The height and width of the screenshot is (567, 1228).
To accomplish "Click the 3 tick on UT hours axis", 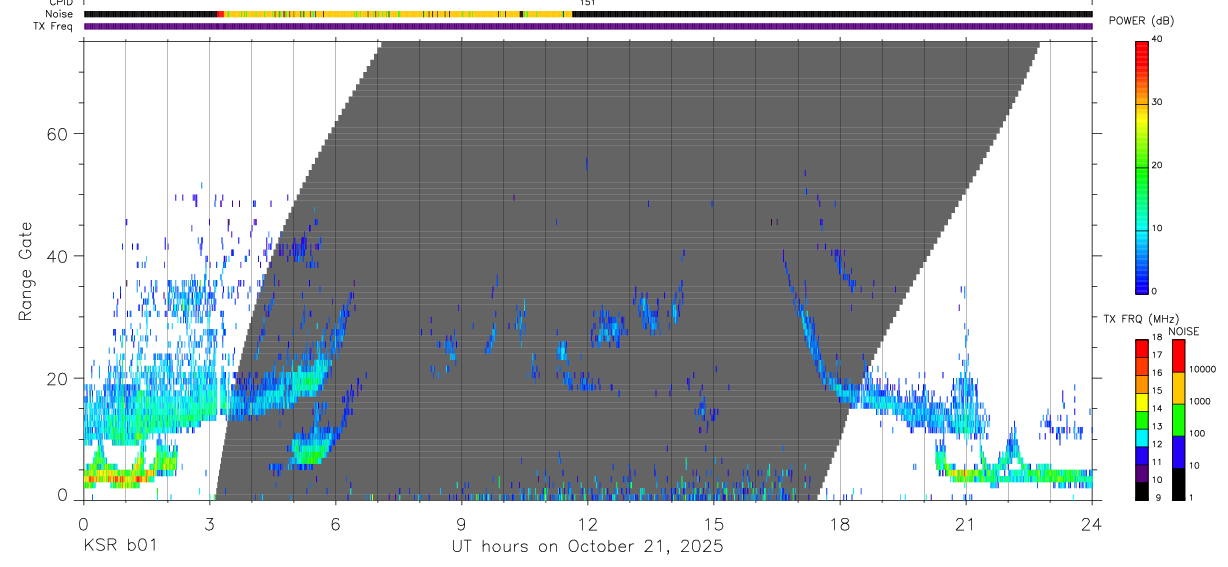I will (x=210, y=522).
